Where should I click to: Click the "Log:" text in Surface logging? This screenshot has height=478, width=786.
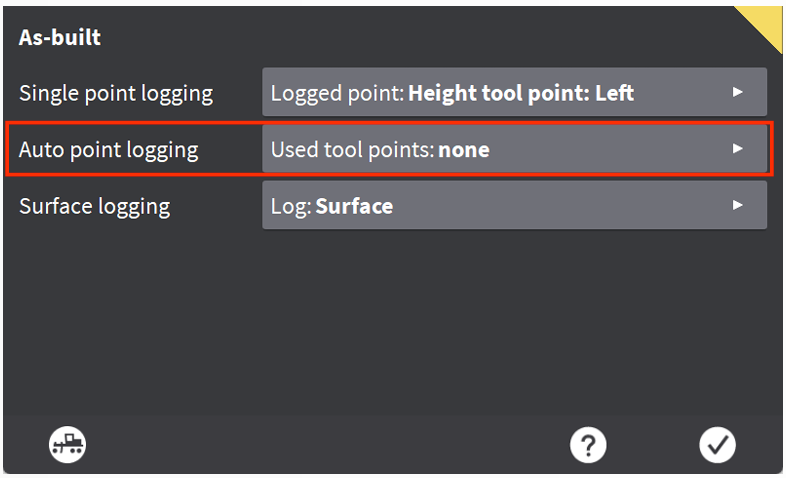click(291, 206)
